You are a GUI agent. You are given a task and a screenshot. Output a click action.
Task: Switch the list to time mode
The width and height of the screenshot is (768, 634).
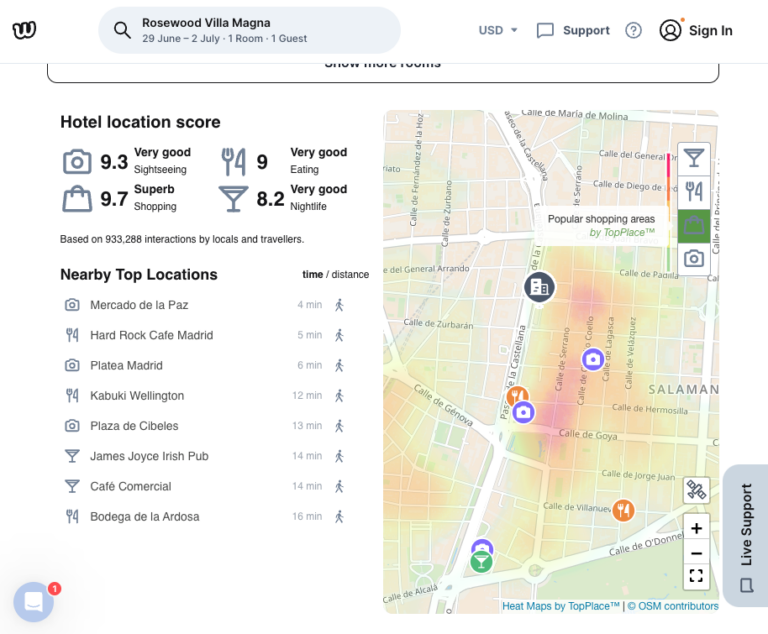(x=312, y=274)
